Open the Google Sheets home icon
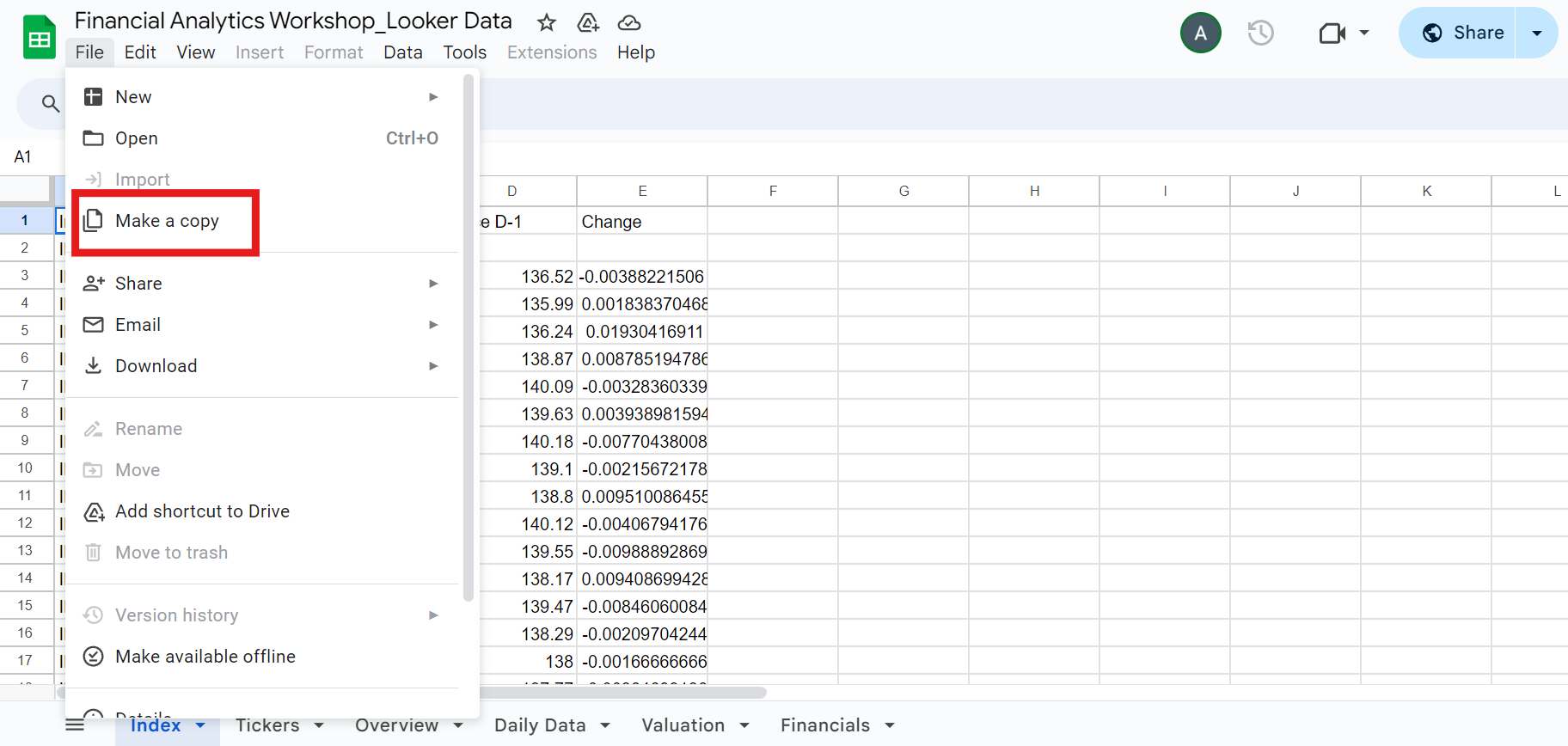The width and height of the screenshot is (1568, 746). click(39, 37)
